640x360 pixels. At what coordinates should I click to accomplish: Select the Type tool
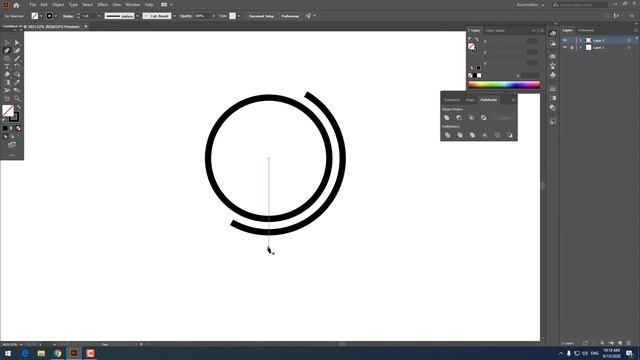7,67
